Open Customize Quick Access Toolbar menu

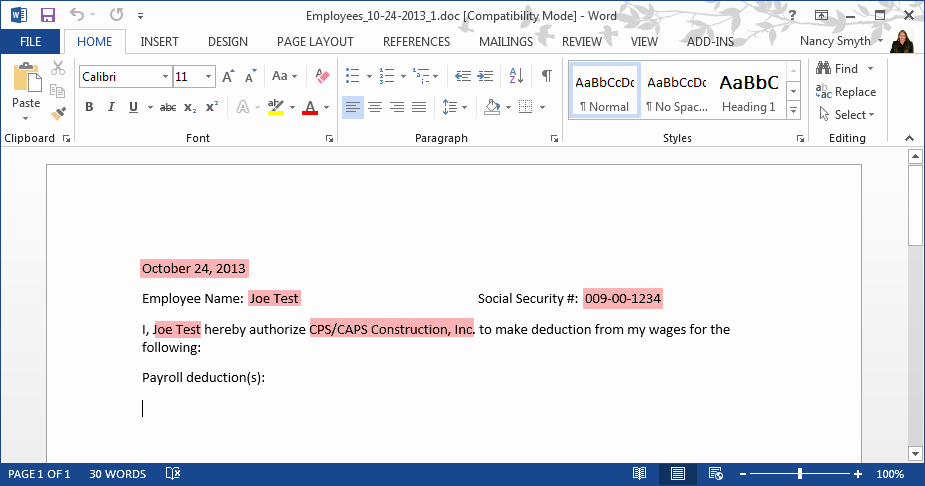[x=140, y=16]
